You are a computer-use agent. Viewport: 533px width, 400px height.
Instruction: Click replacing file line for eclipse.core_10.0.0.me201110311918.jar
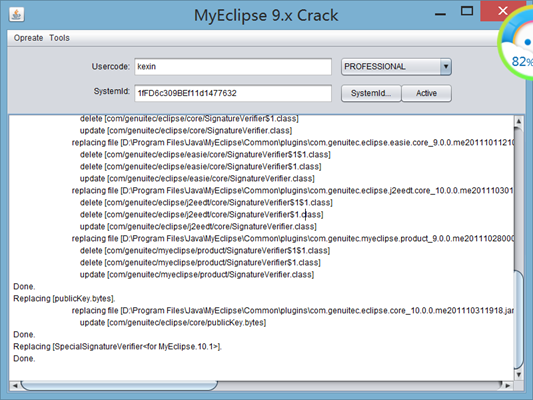click(x=292, y=311)
